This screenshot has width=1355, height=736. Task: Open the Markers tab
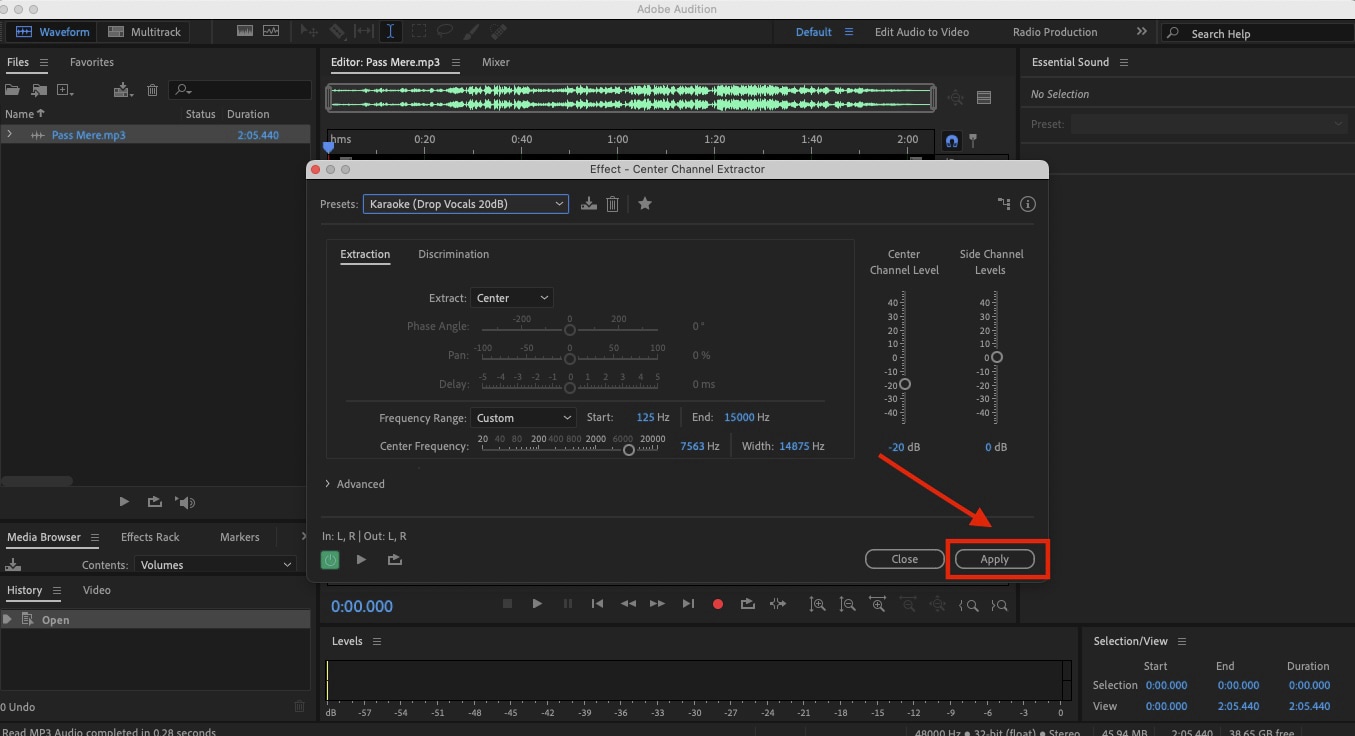[239, 537]
